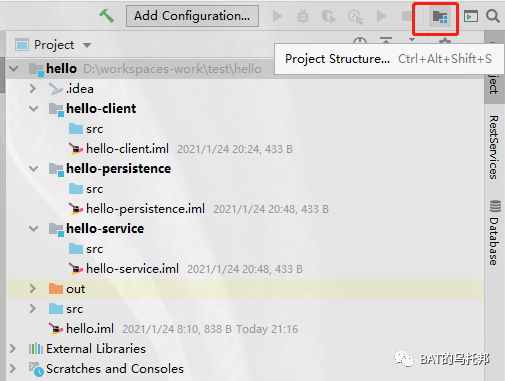505x381 pixels.
Task: Click the hello-client.iml timestamp 2021/1/24 20:24
Action: pos(218,149)
